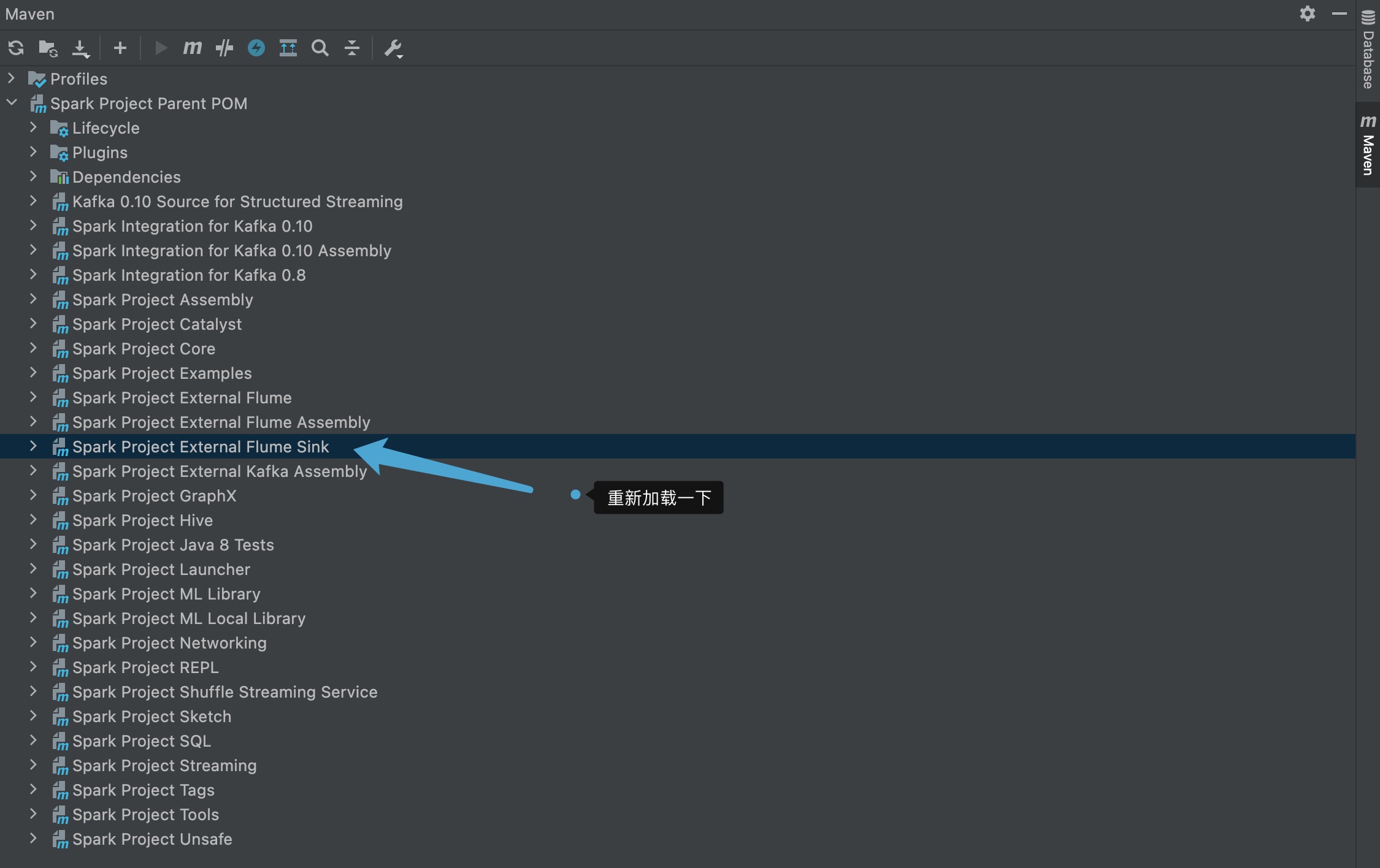
Task: Expand the Plugins node
Action: coord(33,152)
